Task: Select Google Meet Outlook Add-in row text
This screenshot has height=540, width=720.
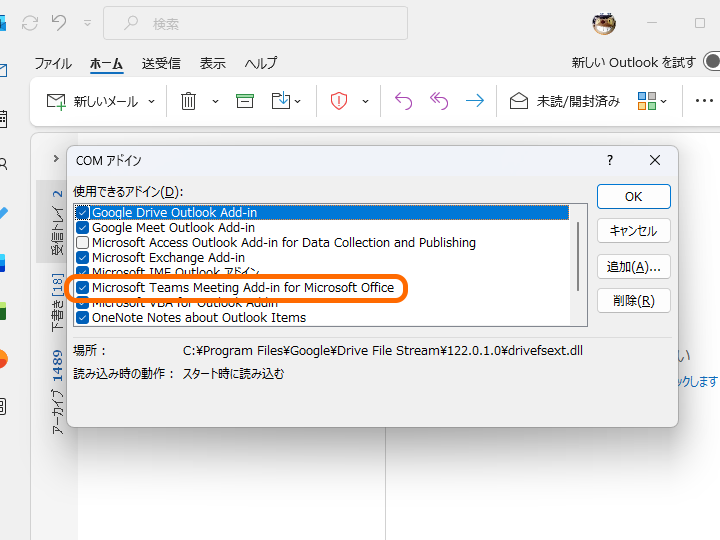Action: 173,227
